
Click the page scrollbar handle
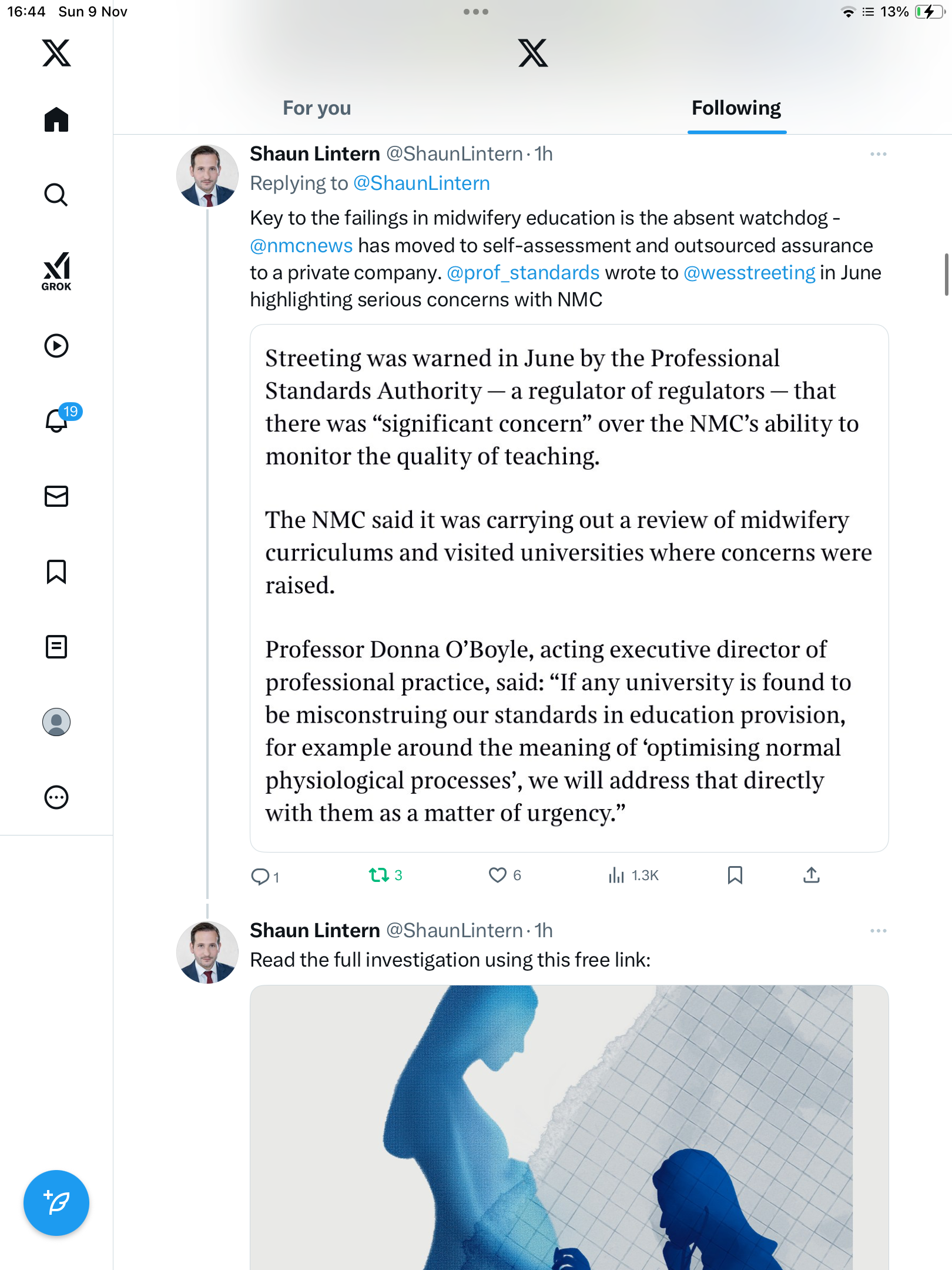tap(946, 274)
